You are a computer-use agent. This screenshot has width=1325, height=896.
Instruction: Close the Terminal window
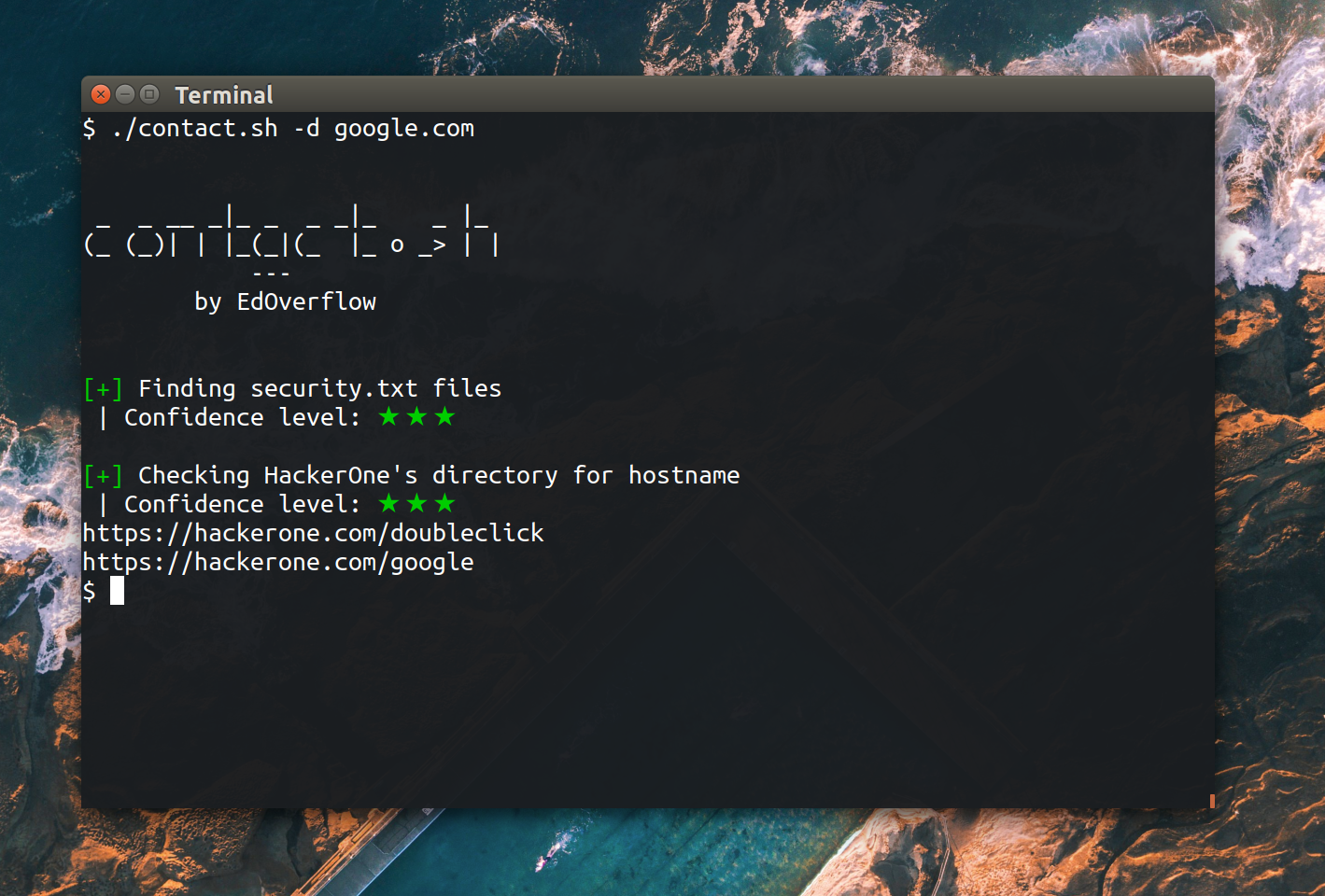click(101, 94)
